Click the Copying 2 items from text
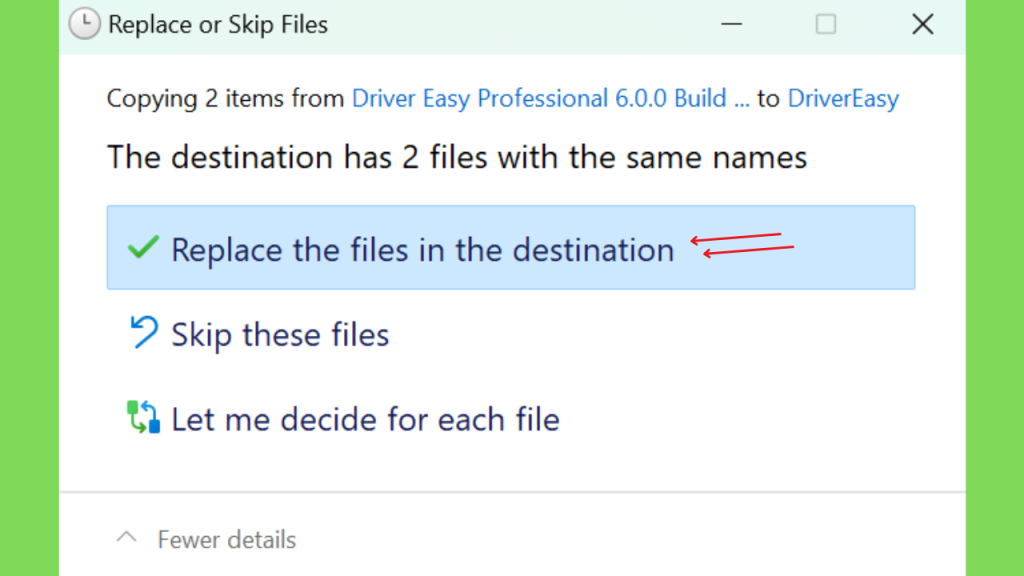1024x576 pixels. pyautogui.click(x=226, y=99)
